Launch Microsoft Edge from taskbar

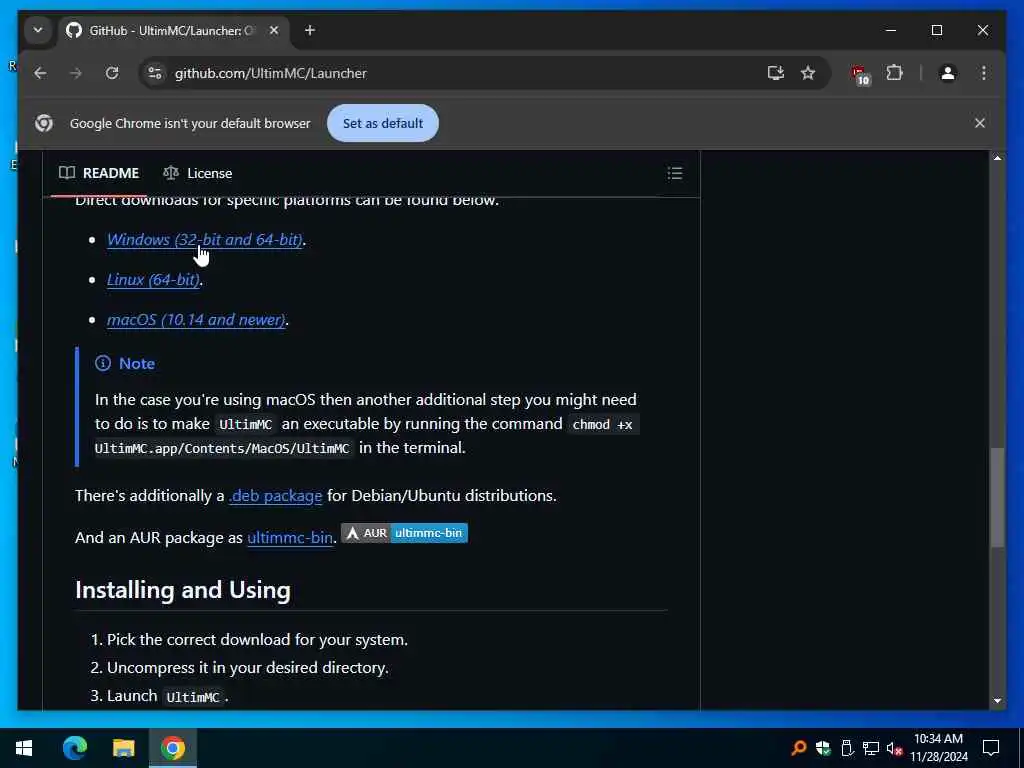point(75,748)
